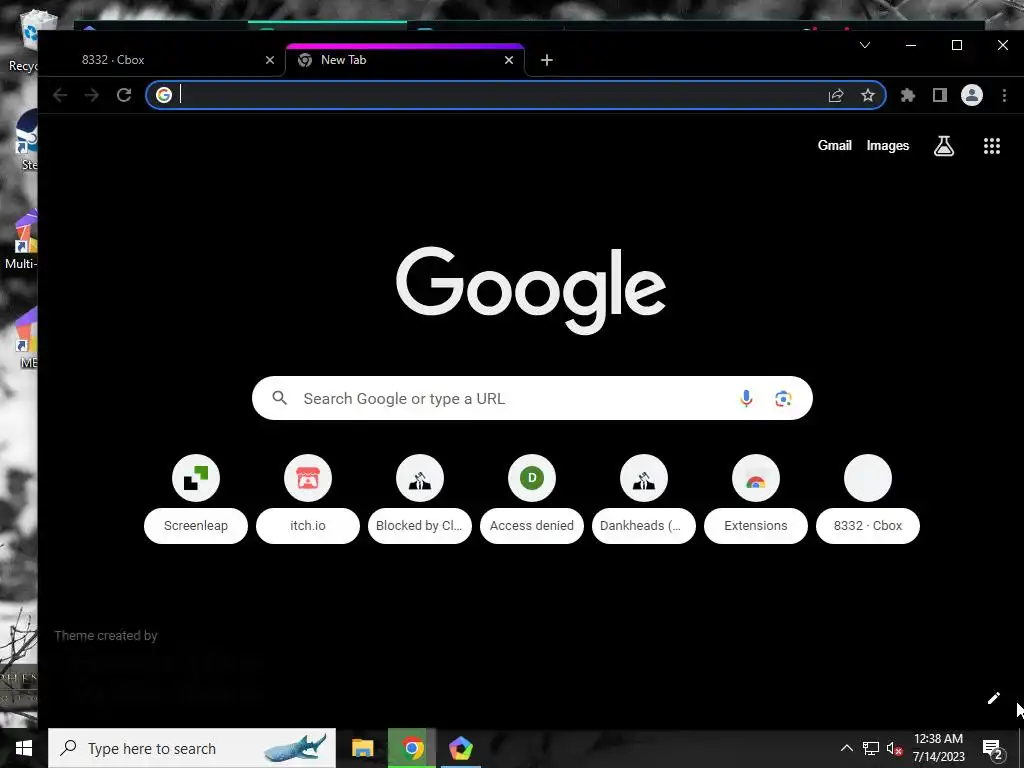This screenshot has height=768, width=1024.
Task: Click the Chrome taskbar icon
Action: click(411, 748)
